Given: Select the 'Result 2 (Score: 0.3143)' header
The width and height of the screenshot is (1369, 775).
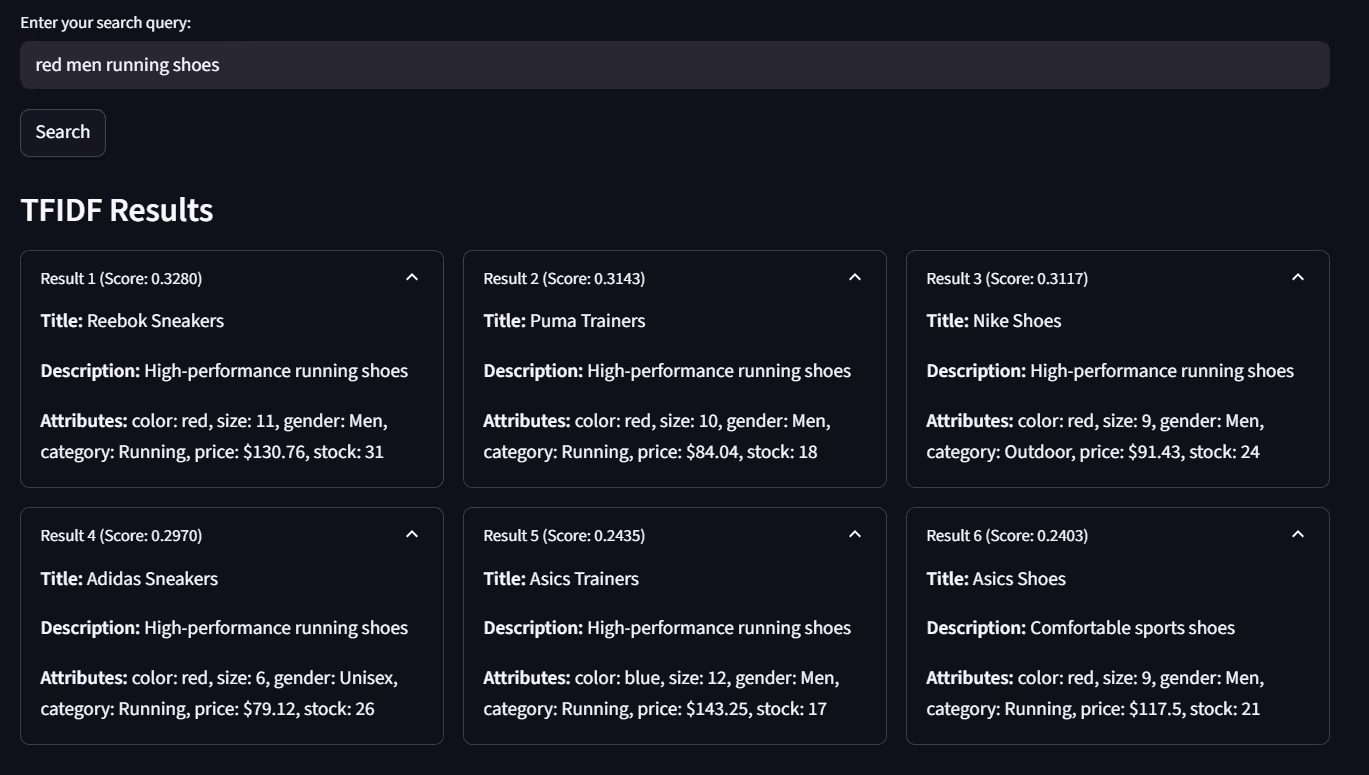Looking at the screenshot, I should click(564, 279).
